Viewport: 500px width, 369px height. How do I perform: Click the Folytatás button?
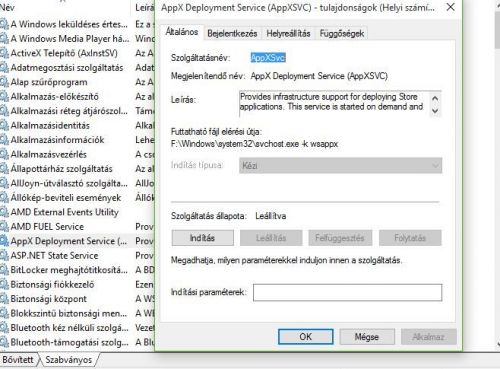[410, 238]
